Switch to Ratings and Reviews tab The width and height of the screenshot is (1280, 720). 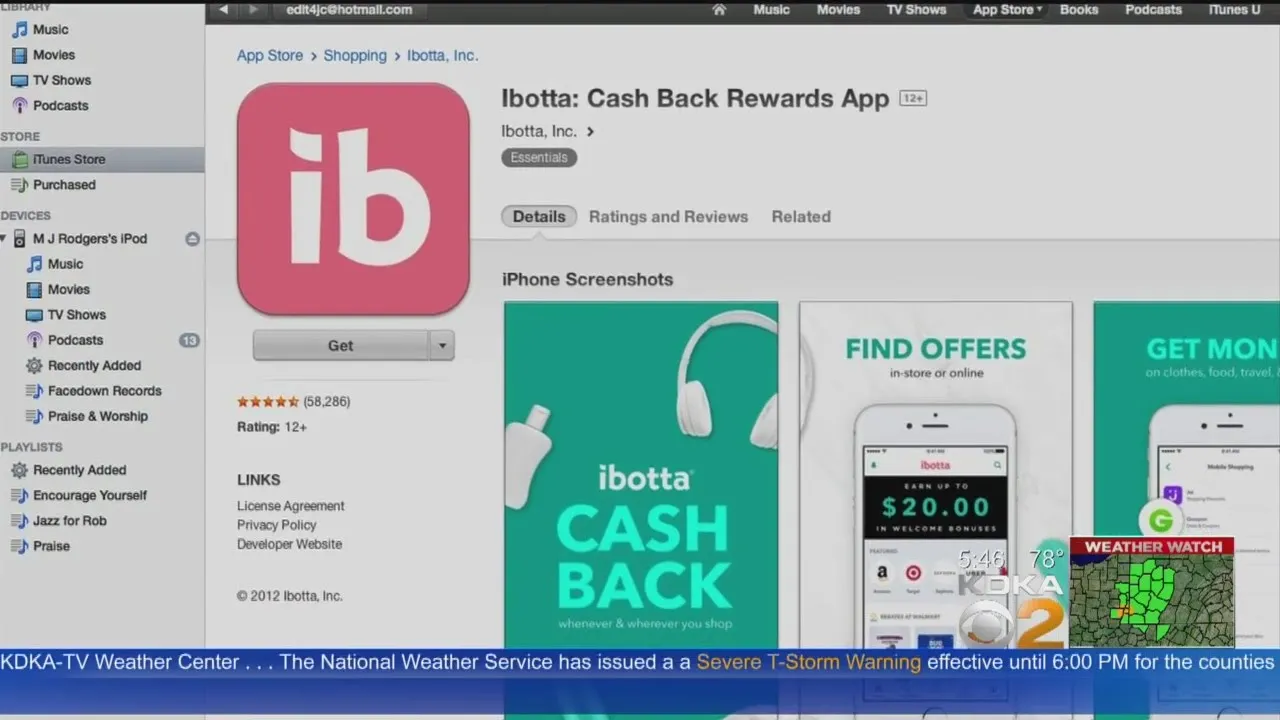click(668, 216)
